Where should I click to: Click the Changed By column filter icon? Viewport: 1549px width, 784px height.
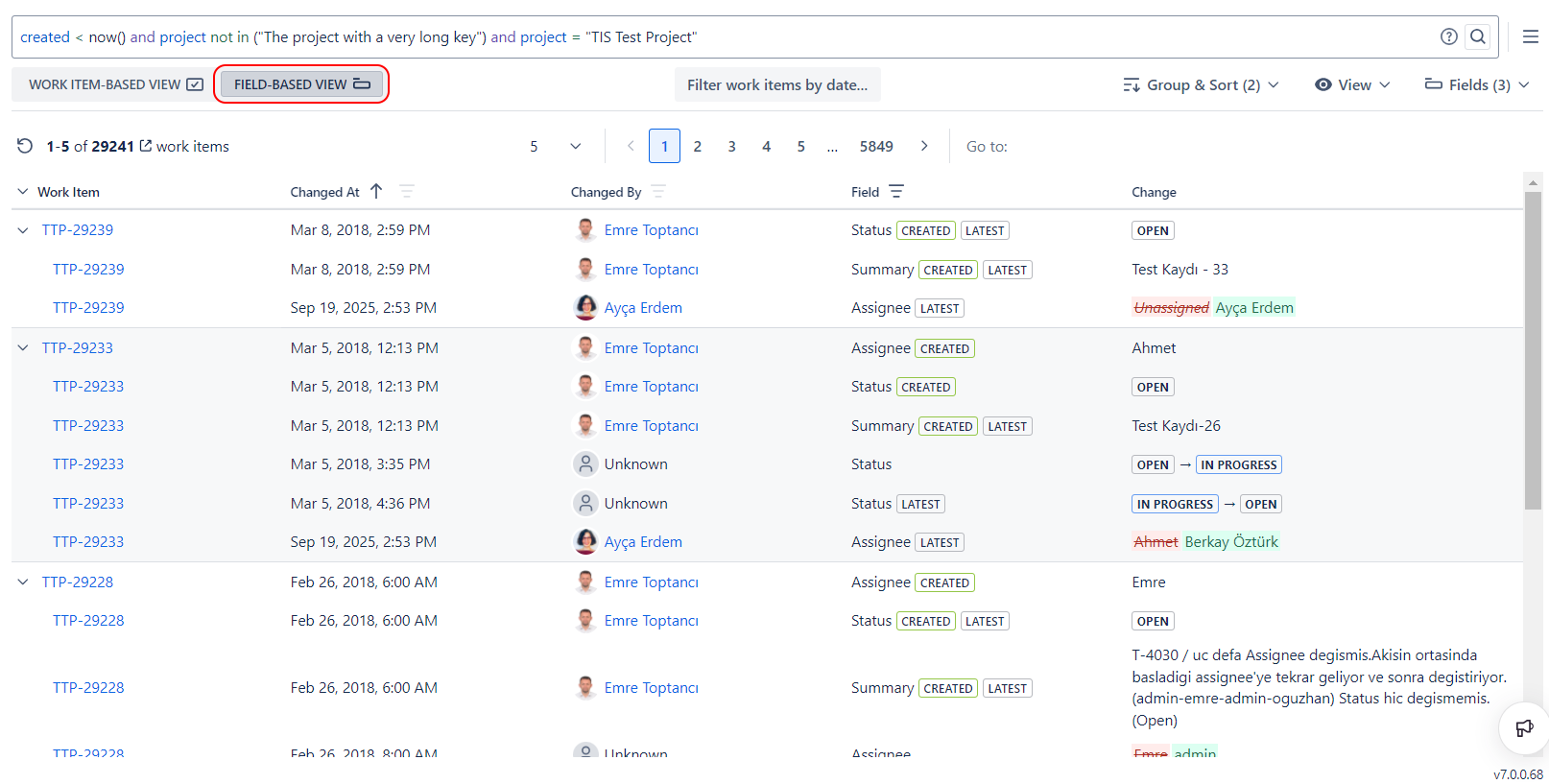pyautogui.click(x=658, y=192)
